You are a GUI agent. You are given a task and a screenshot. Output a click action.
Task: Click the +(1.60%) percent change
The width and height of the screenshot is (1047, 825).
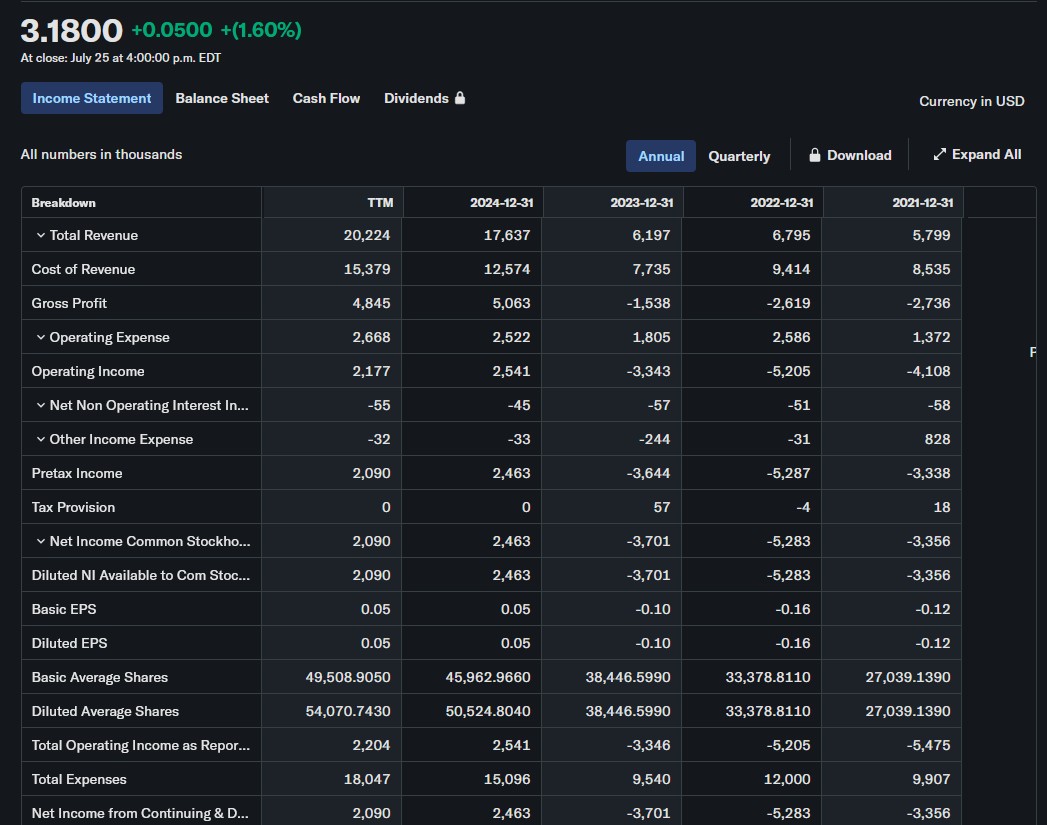click(x=261, y=30)
